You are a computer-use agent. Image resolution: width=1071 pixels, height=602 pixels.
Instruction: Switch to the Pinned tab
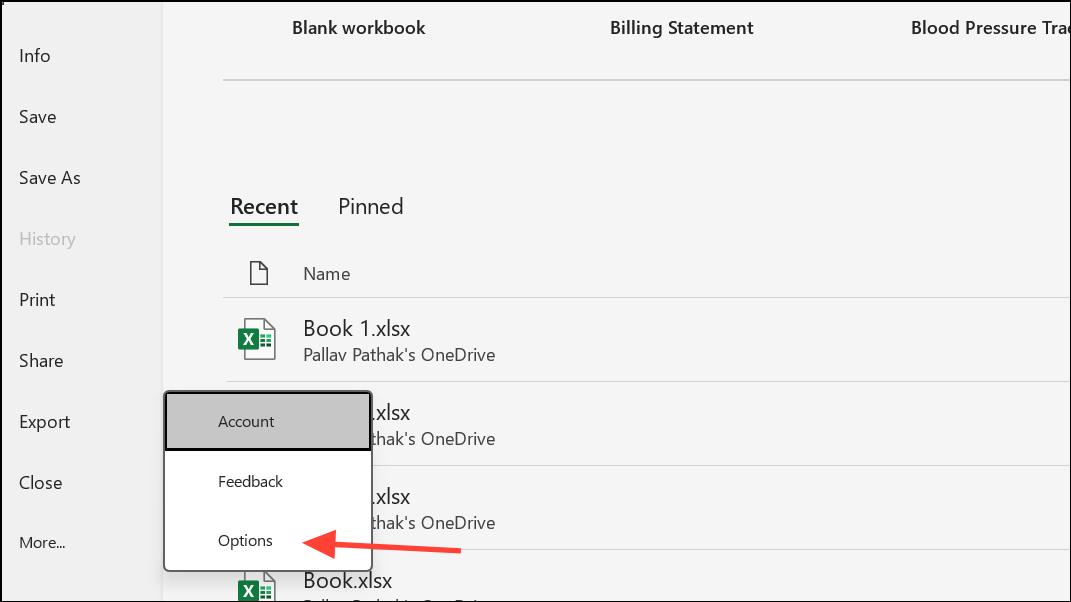[x=370, y=206]
